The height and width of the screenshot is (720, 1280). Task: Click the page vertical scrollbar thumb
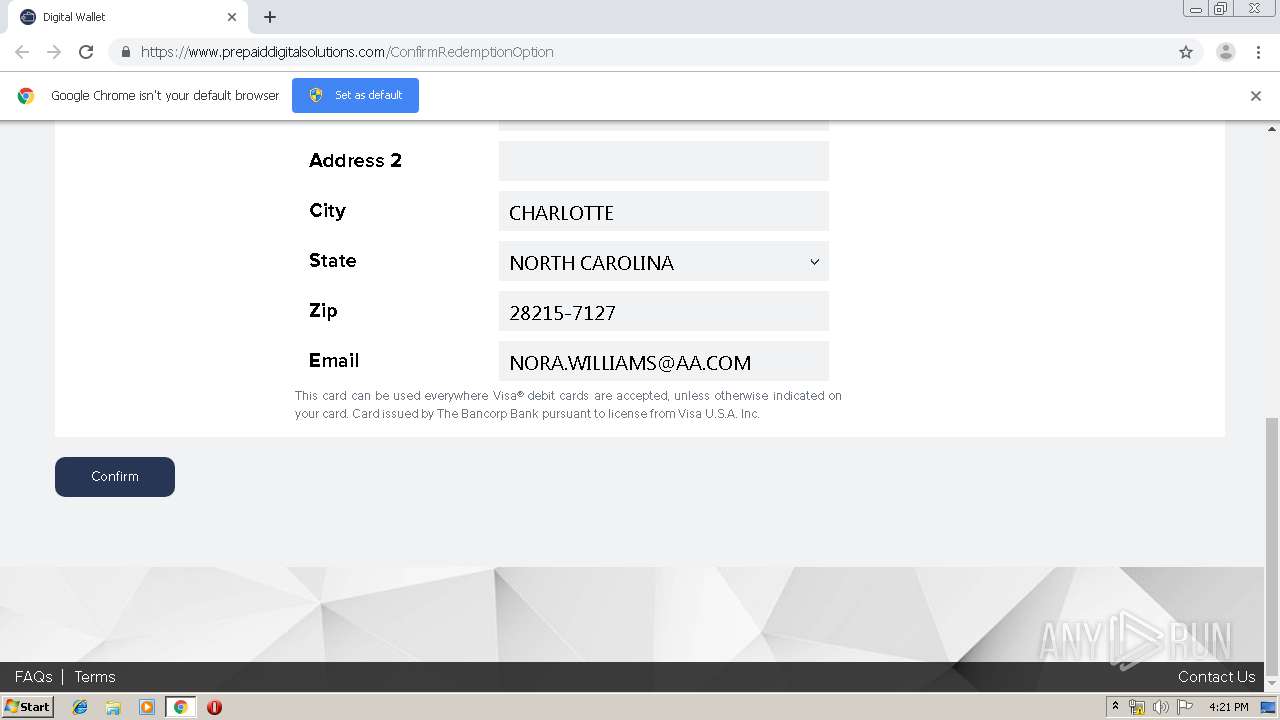tap(1272, 547)
